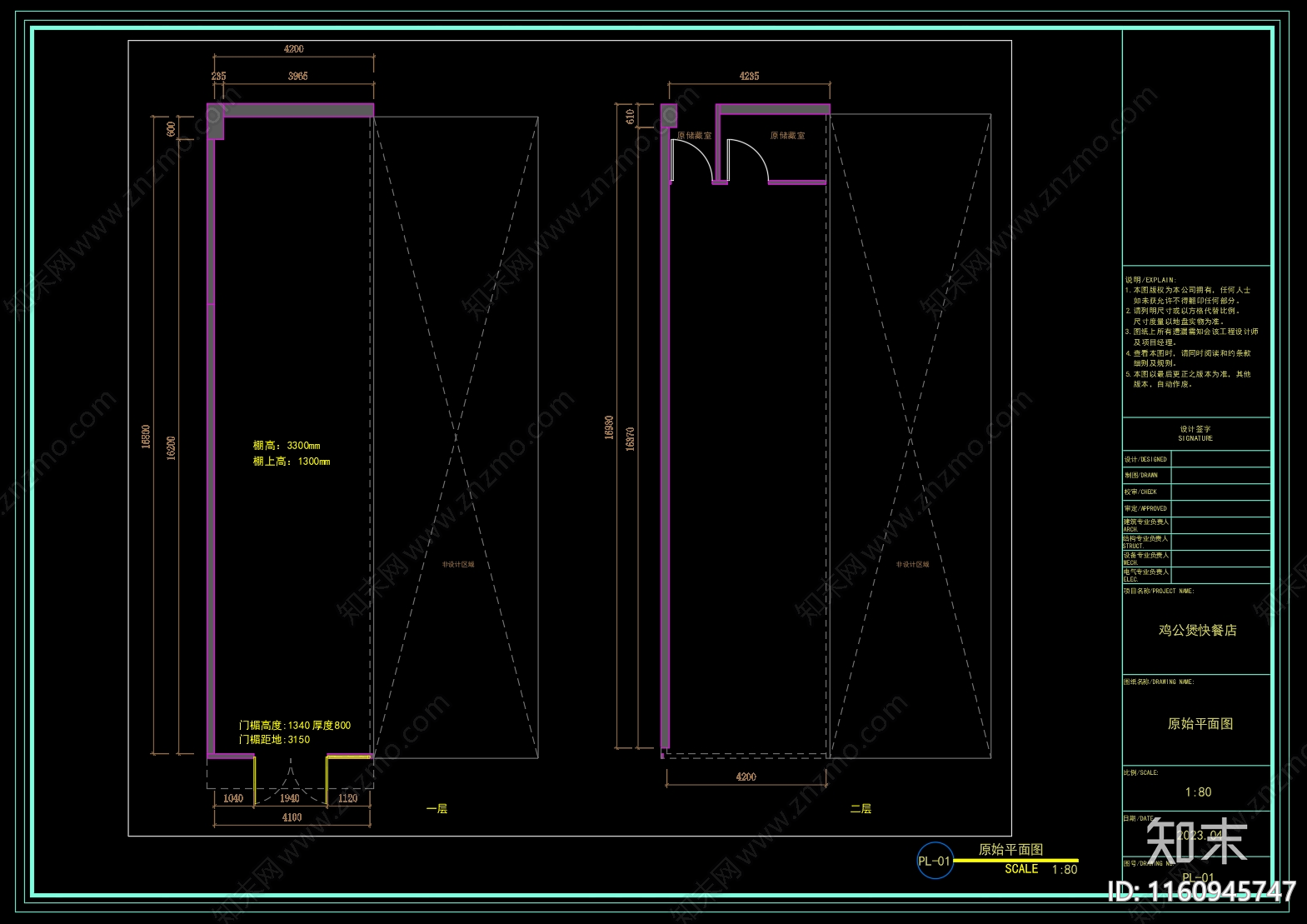Select the 结构专业负责人 STRUCT. row

click(1146, 542)
